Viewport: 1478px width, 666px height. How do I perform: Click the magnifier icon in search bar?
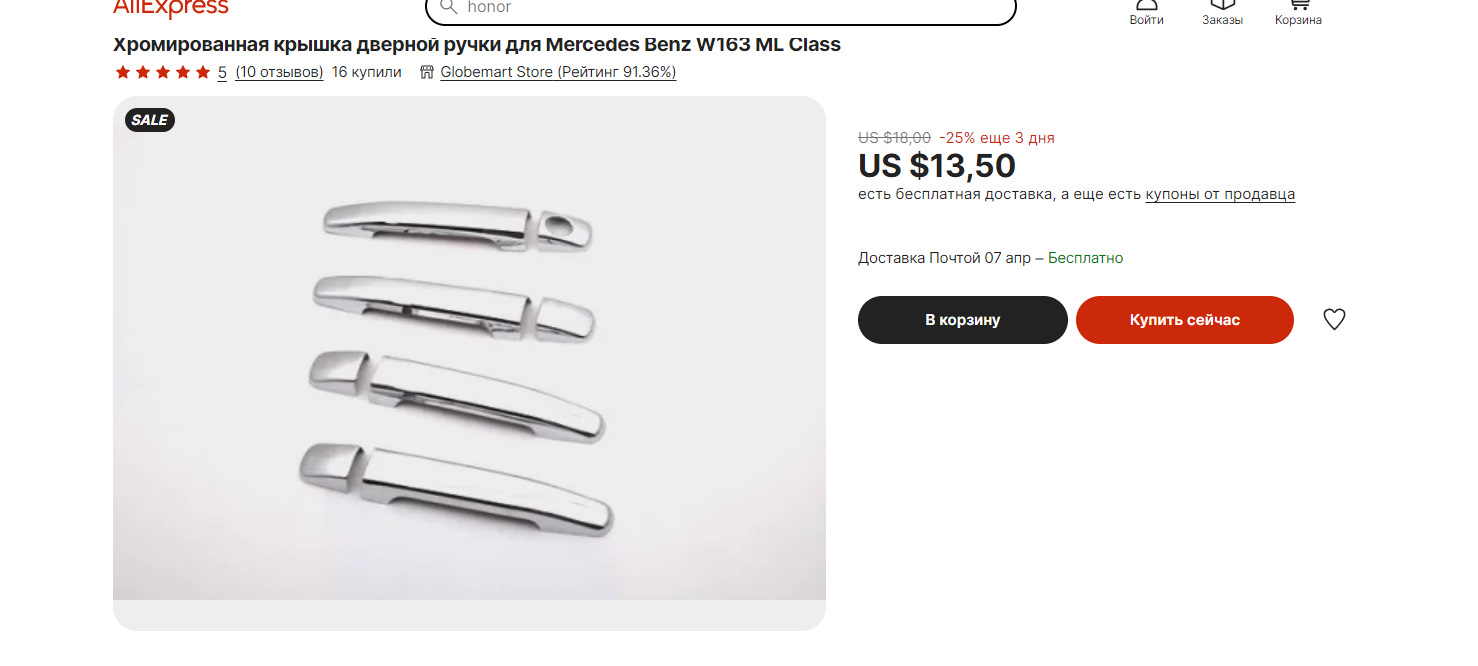click(x=448, y=6)
